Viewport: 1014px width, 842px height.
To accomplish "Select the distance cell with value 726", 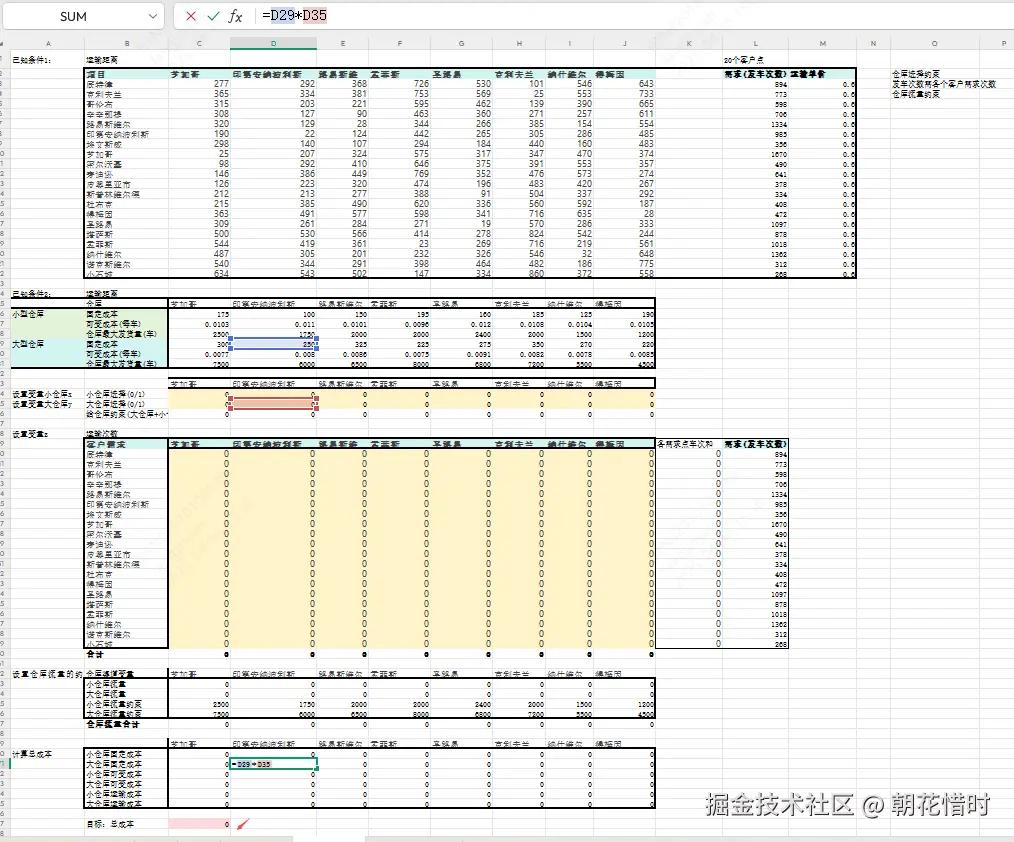I will (400, 84).
